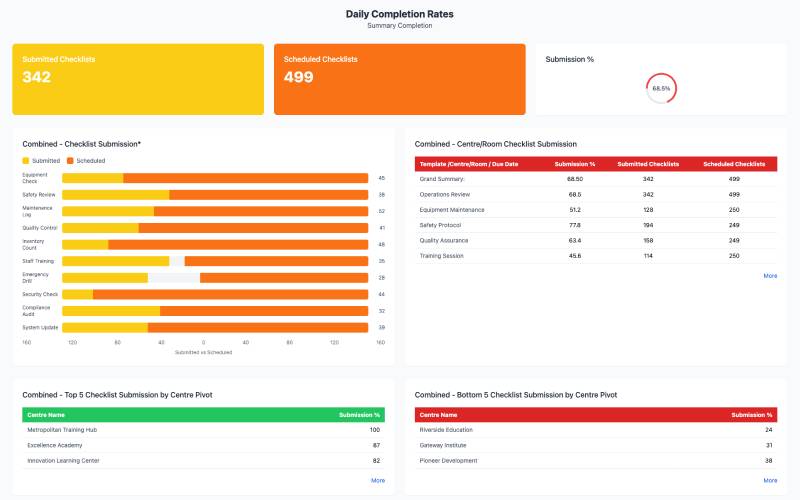Toggle the Scheduled legend item in chart
The image size is (800, 500).
pos(90,160)
